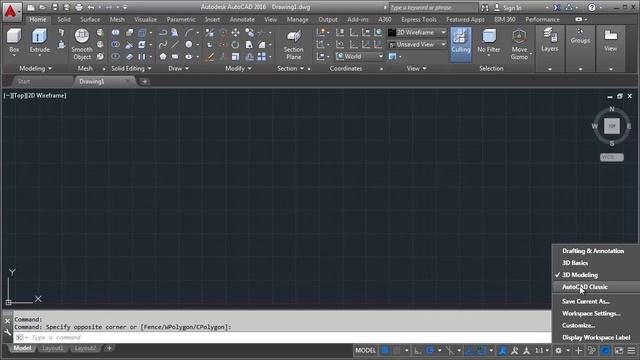
Task: Select the Section Plane tool
Action: pos(293,44)
